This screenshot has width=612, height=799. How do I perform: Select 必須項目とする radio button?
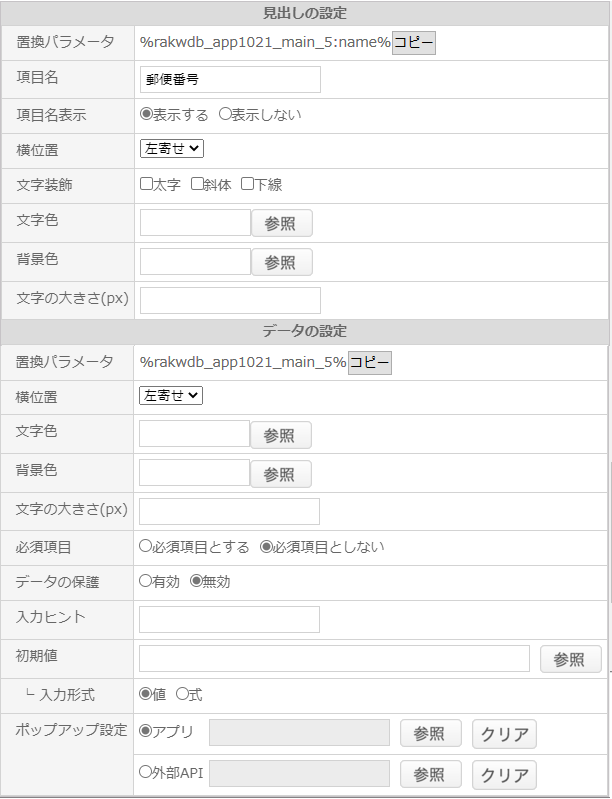[145, 546]
